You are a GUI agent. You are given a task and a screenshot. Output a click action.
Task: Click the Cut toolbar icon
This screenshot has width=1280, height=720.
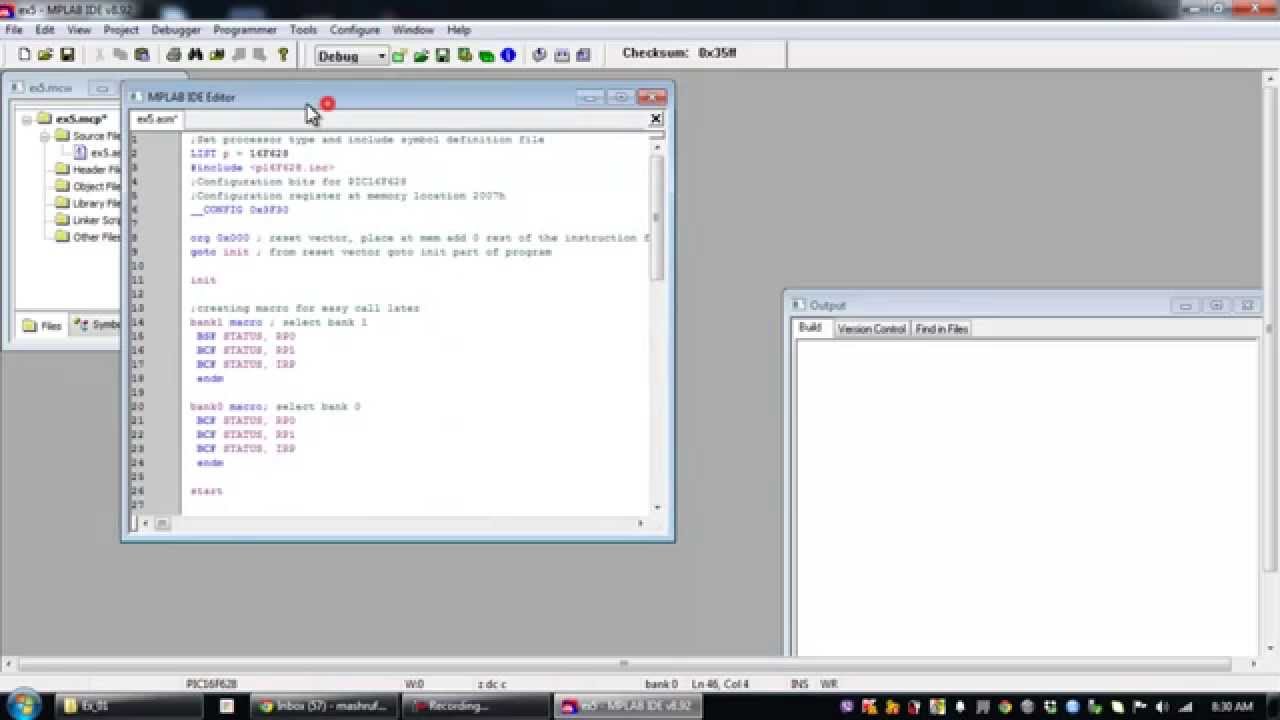click(x=99, y=55)
